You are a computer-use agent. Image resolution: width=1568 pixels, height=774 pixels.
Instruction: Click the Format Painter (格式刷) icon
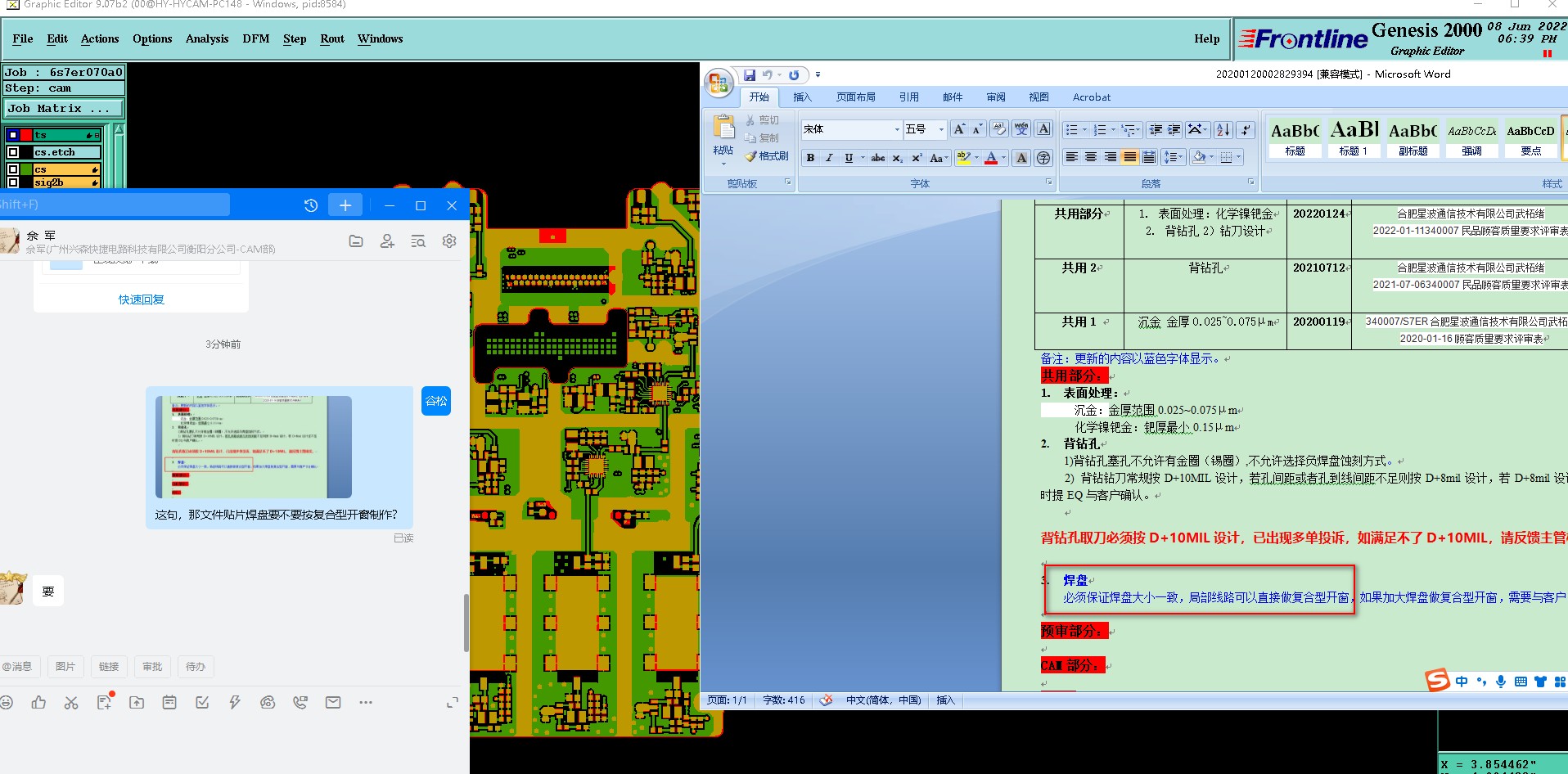tap(767, 155)
